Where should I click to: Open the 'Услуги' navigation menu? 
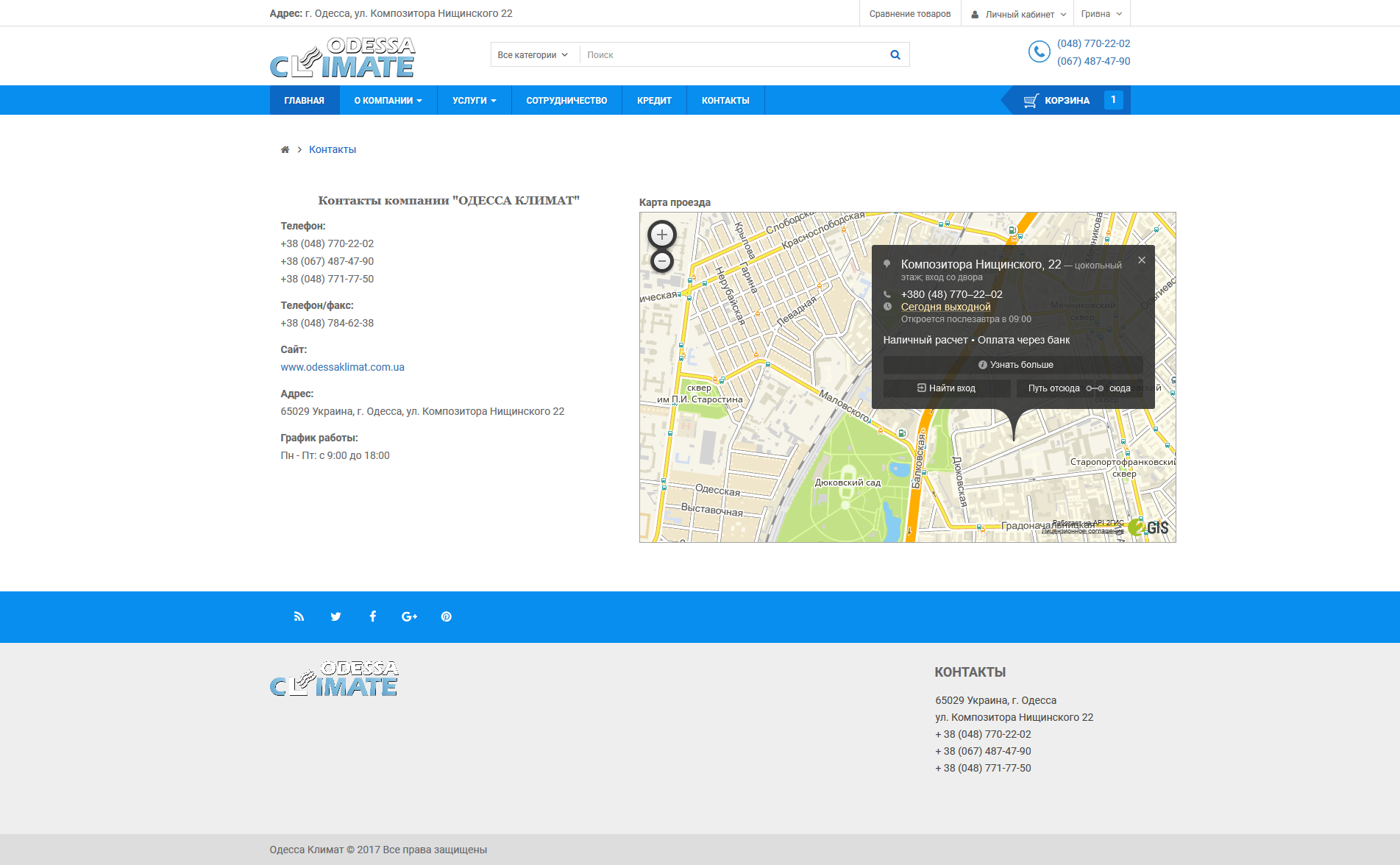point(474,101)
